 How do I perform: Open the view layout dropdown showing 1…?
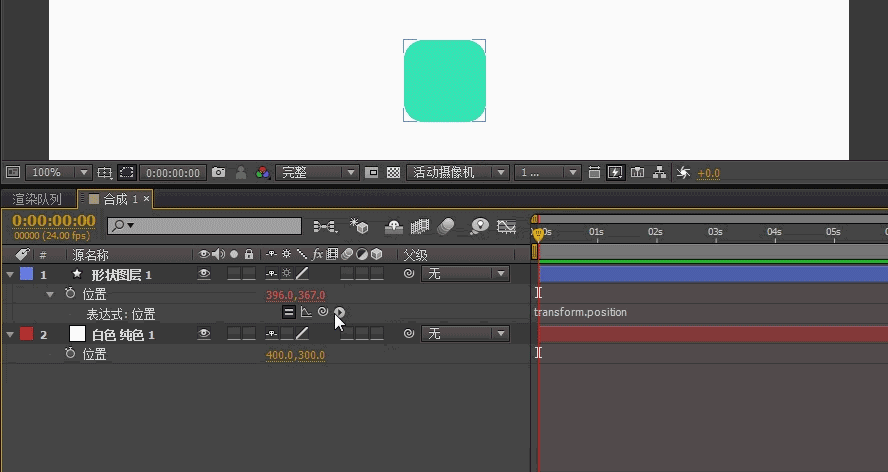(548, 172)
